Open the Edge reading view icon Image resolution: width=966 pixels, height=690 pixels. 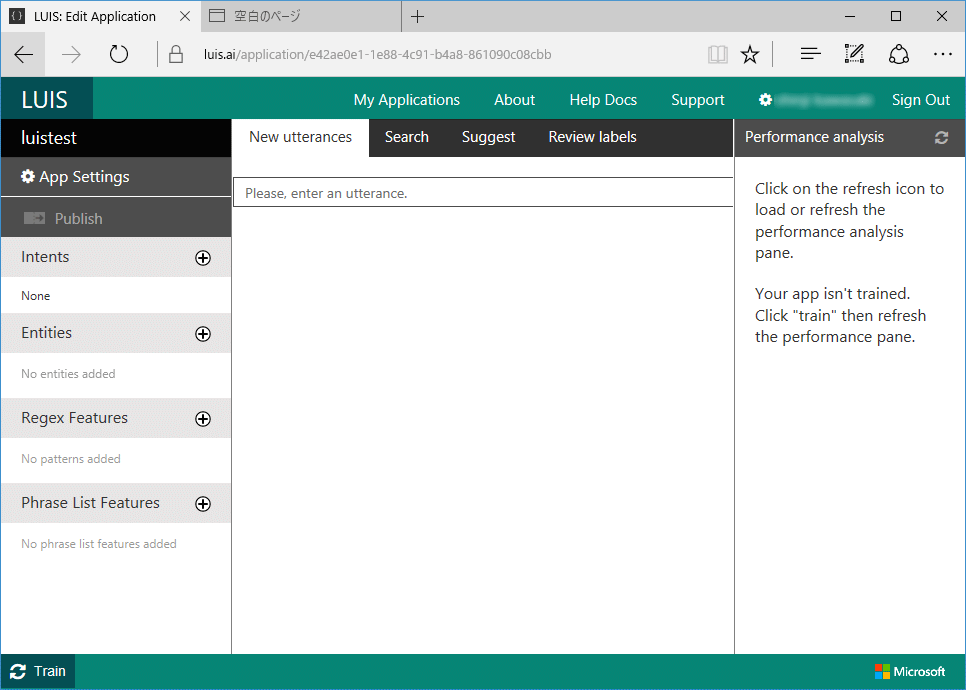pyautogui.click(x=717, y=54)
